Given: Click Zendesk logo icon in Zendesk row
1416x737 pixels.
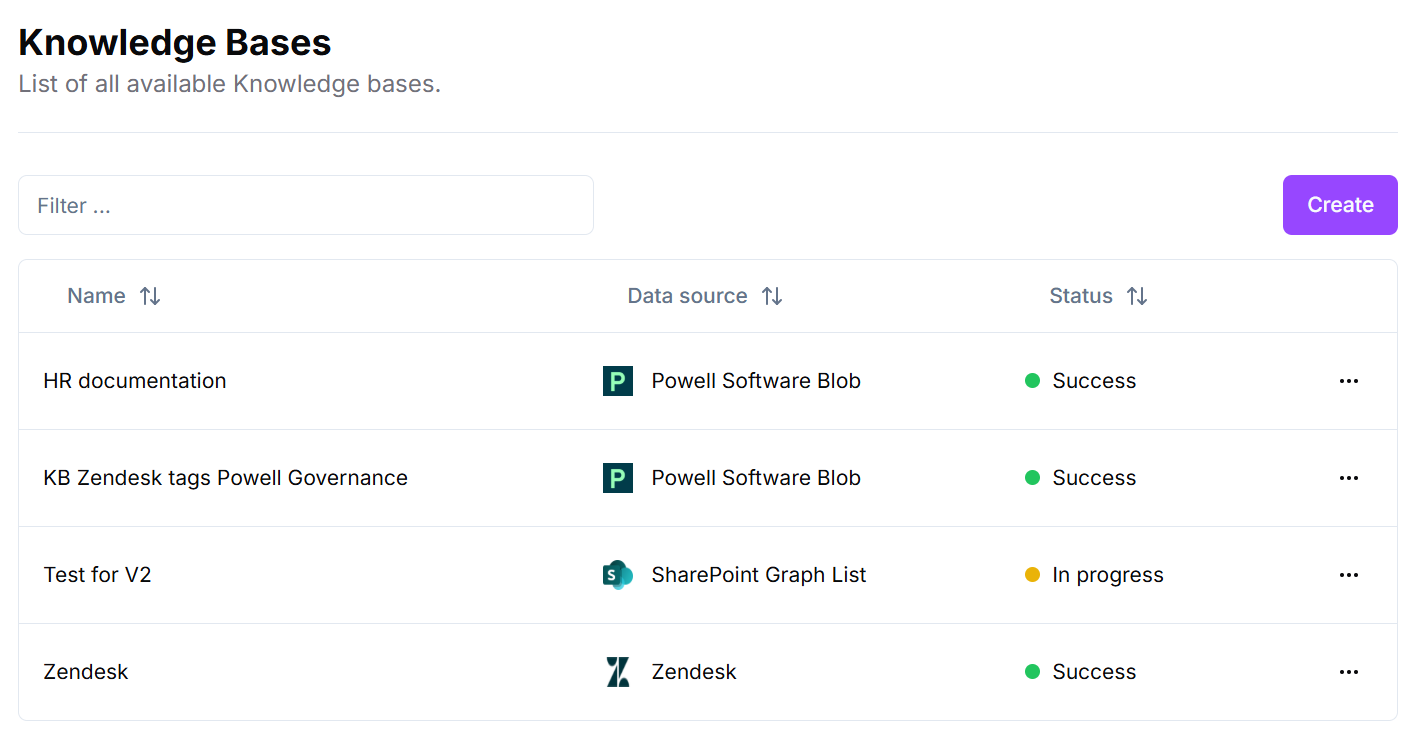Looking at the screenshot, I should pyautogui.click(x=618, y=672).
